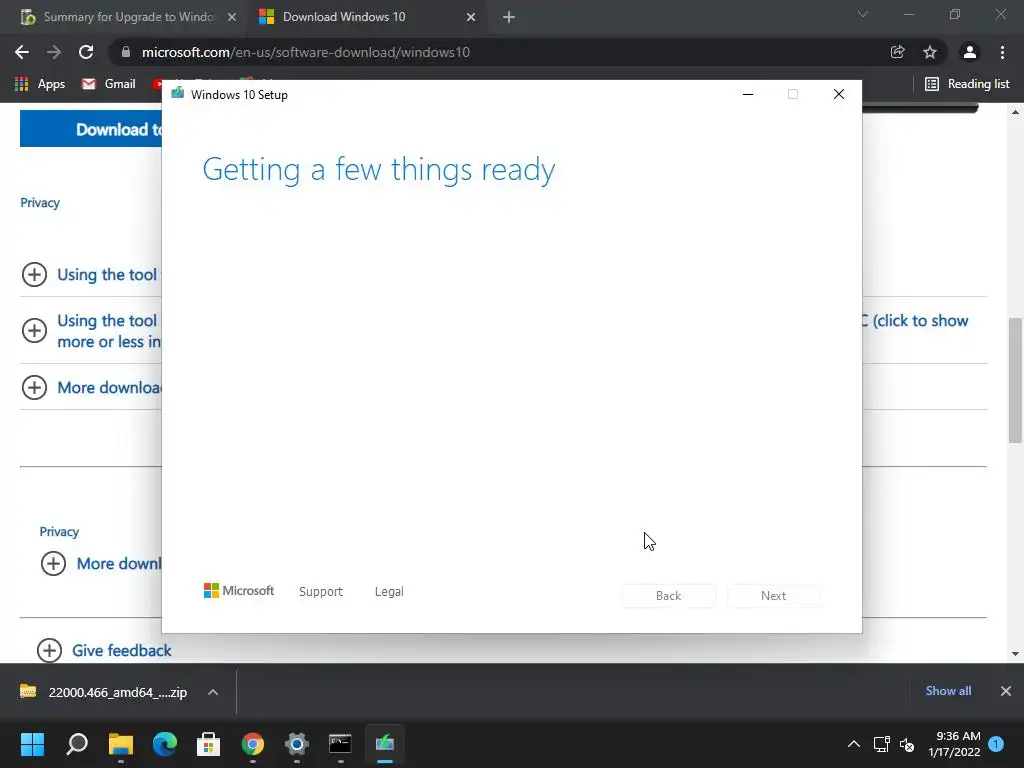The width and height of the screenshot is (1024, 768).
Task: Click Legal link in Setup window
Action: tap(389, 592)
